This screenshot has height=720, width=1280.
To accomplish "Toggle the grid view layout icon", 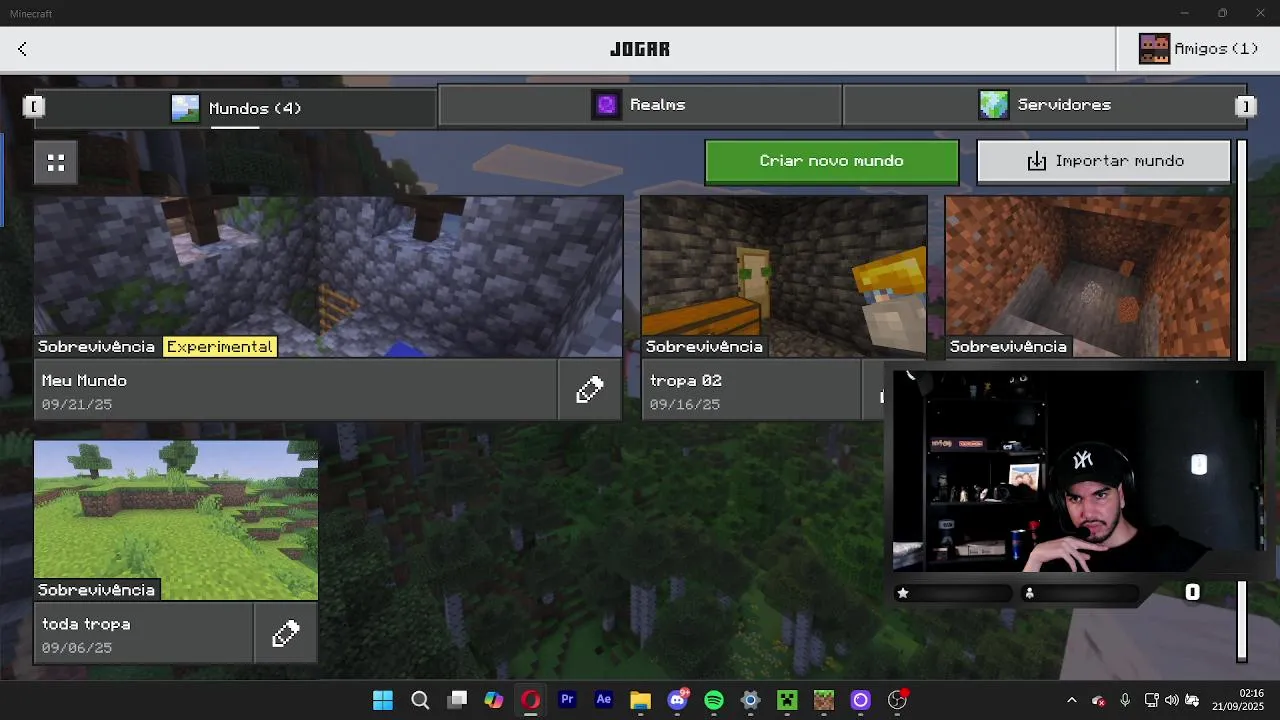I will (56, 162).
